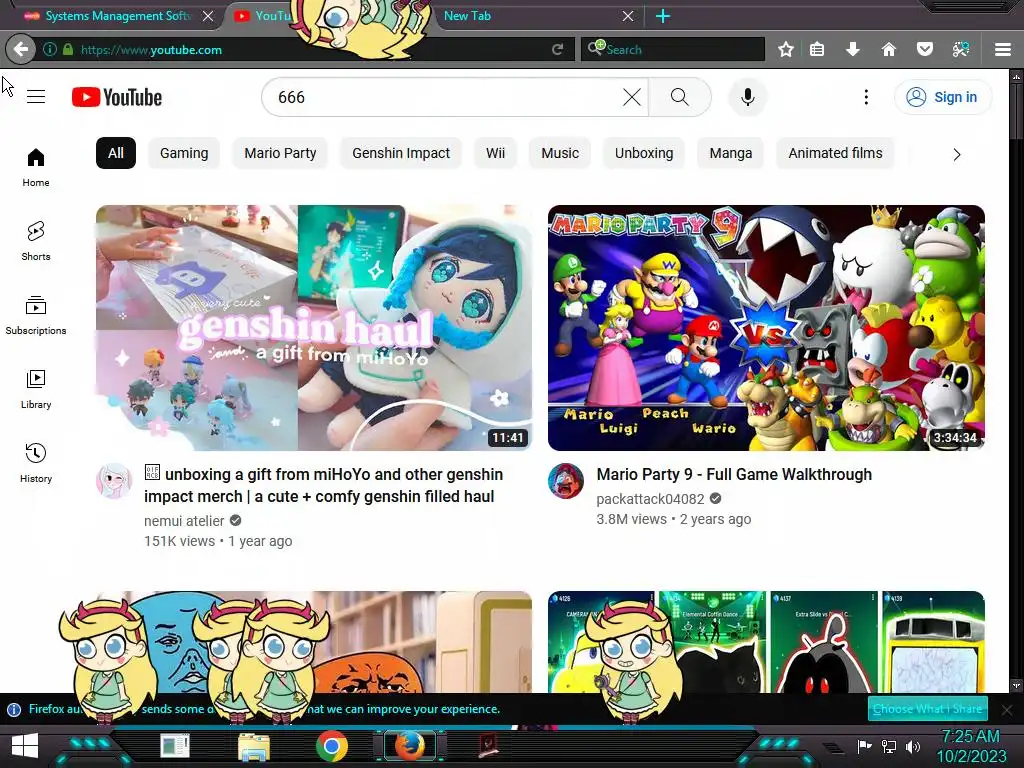
Task: Open the YouTube guide hamburger menu
Action: coord(36,97)
